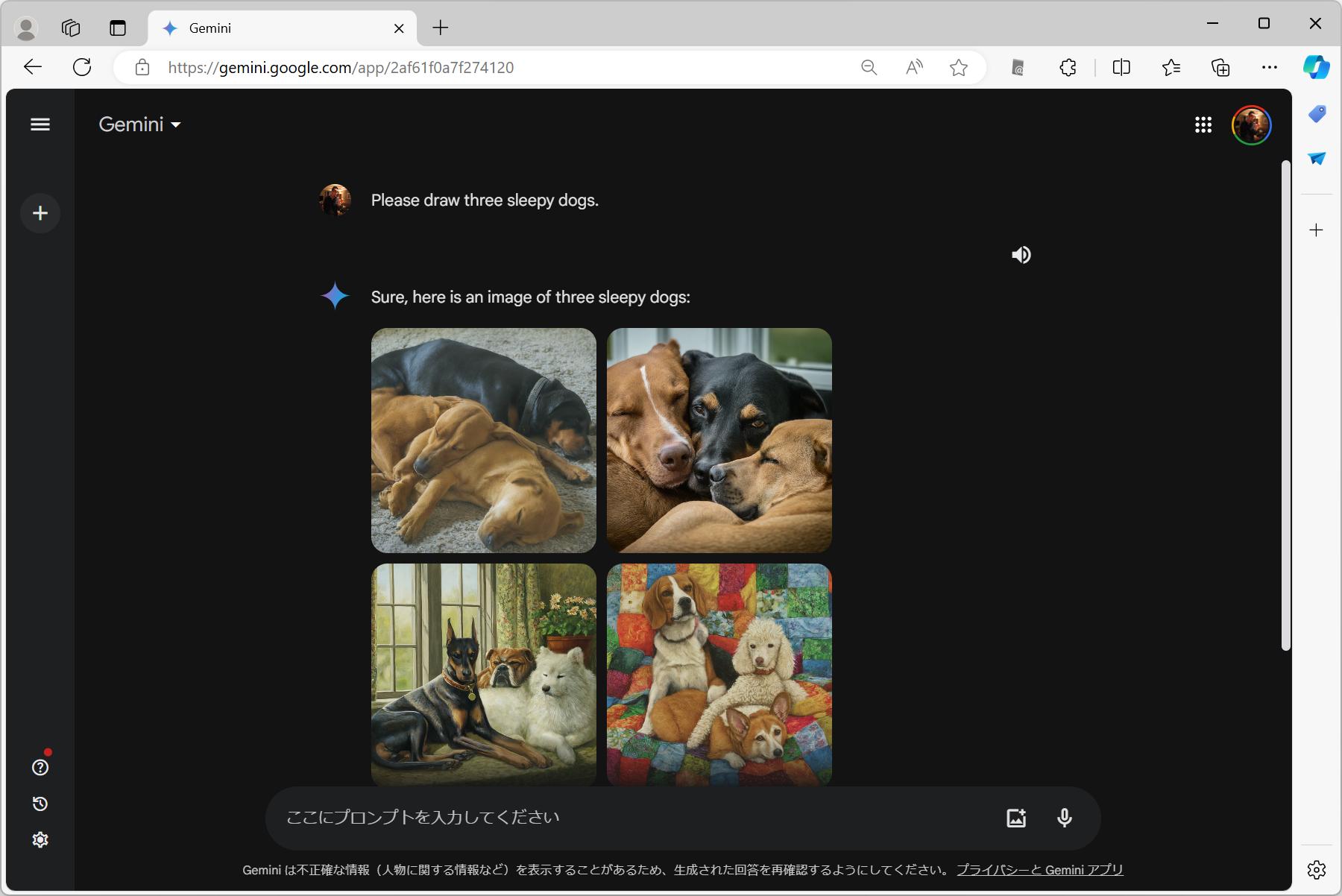Image resolution: width=1342 pixels, height=896 pixels.
Task: Select the Gemini browser tab
Action: click(282, 28)
